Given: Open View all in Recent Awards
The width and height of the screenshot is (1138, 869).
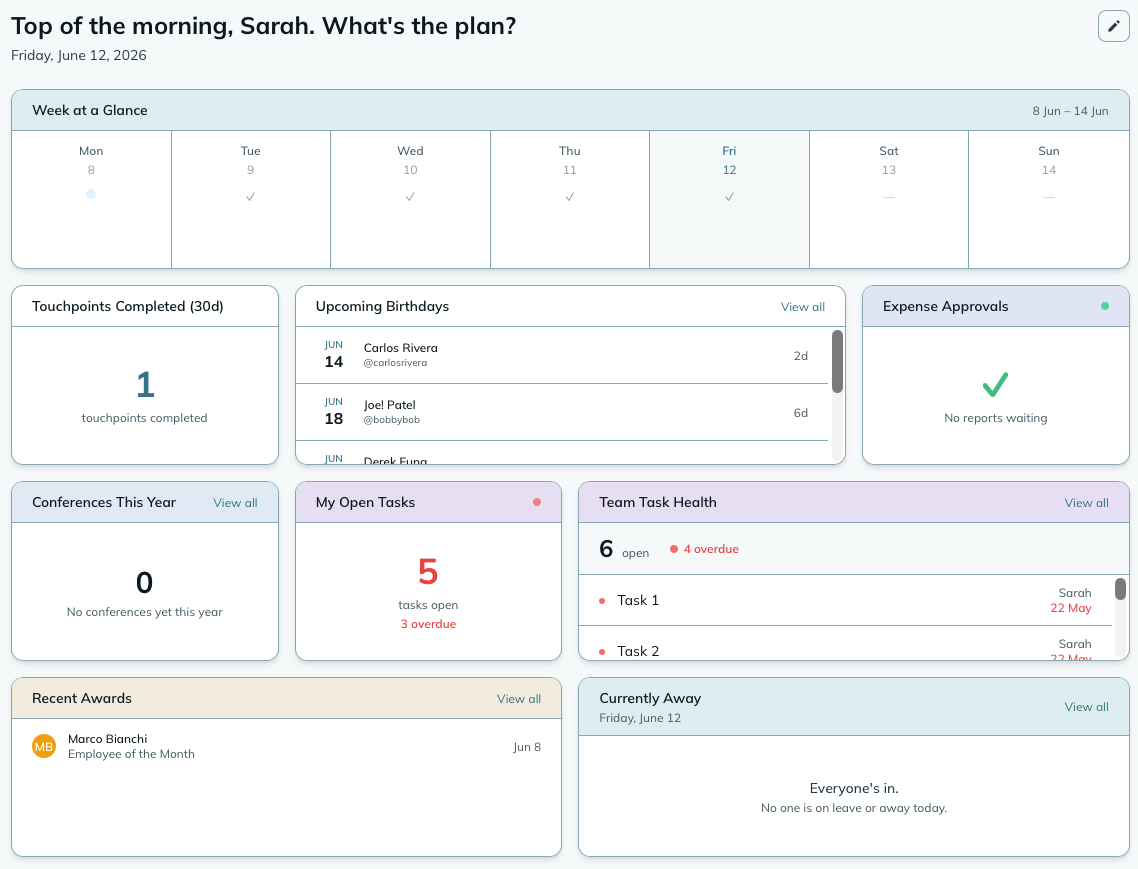Looking at the screenshot, I should 519,699.
